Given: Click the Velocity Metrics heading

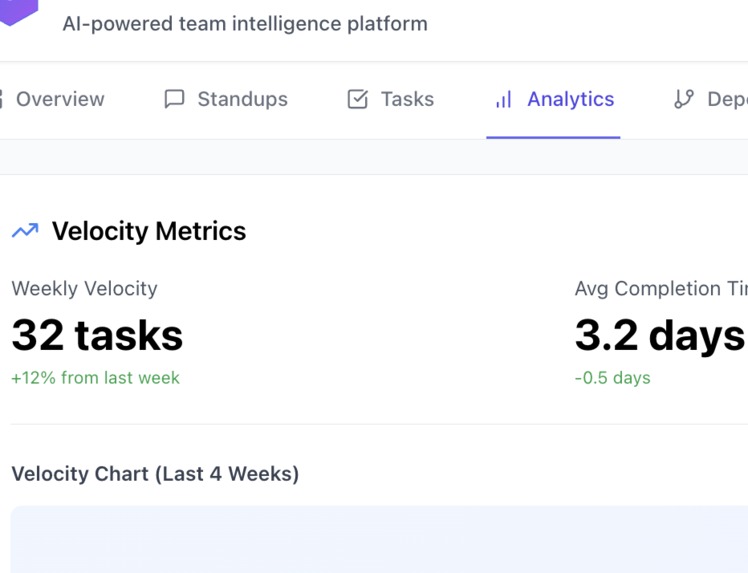Looking at the screenshot, I should [x=149, y=231].
